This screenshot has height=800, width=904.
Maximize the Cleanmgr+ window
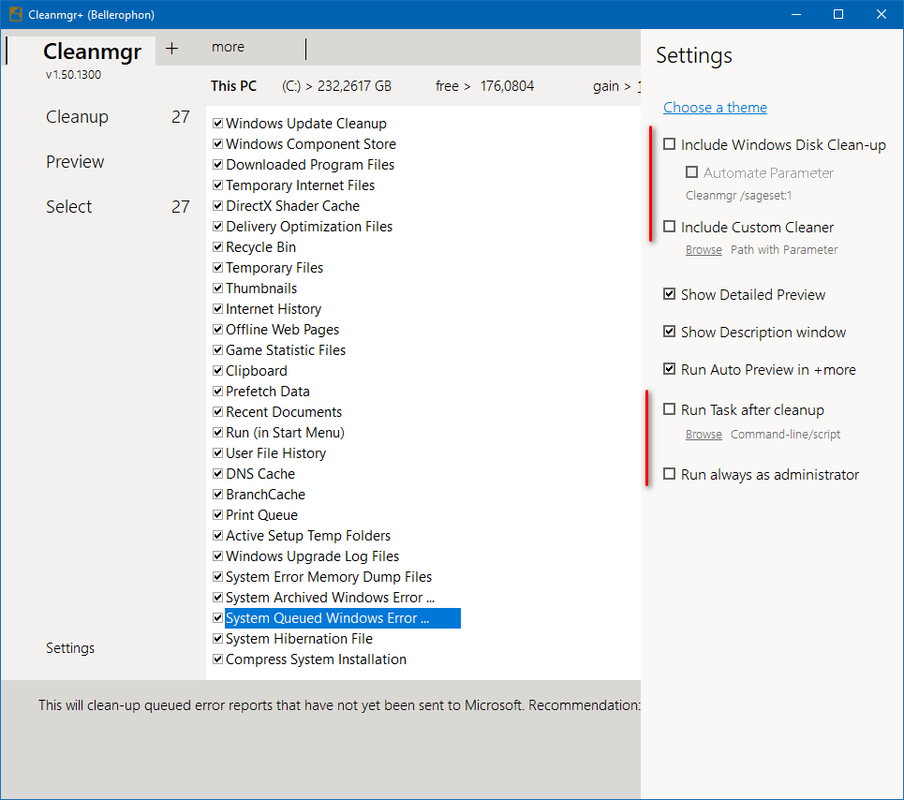point(838,14)
